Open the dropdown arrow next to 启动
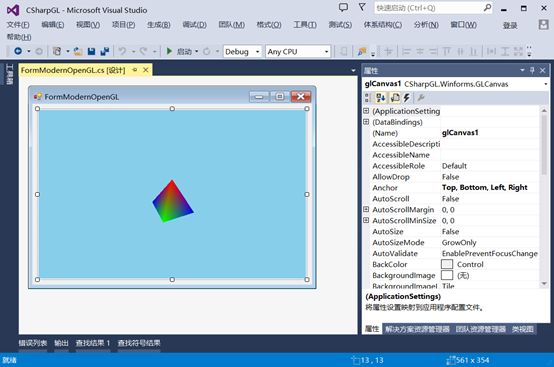Viewport: 554px width, 367px height. (x=196, y=52)
